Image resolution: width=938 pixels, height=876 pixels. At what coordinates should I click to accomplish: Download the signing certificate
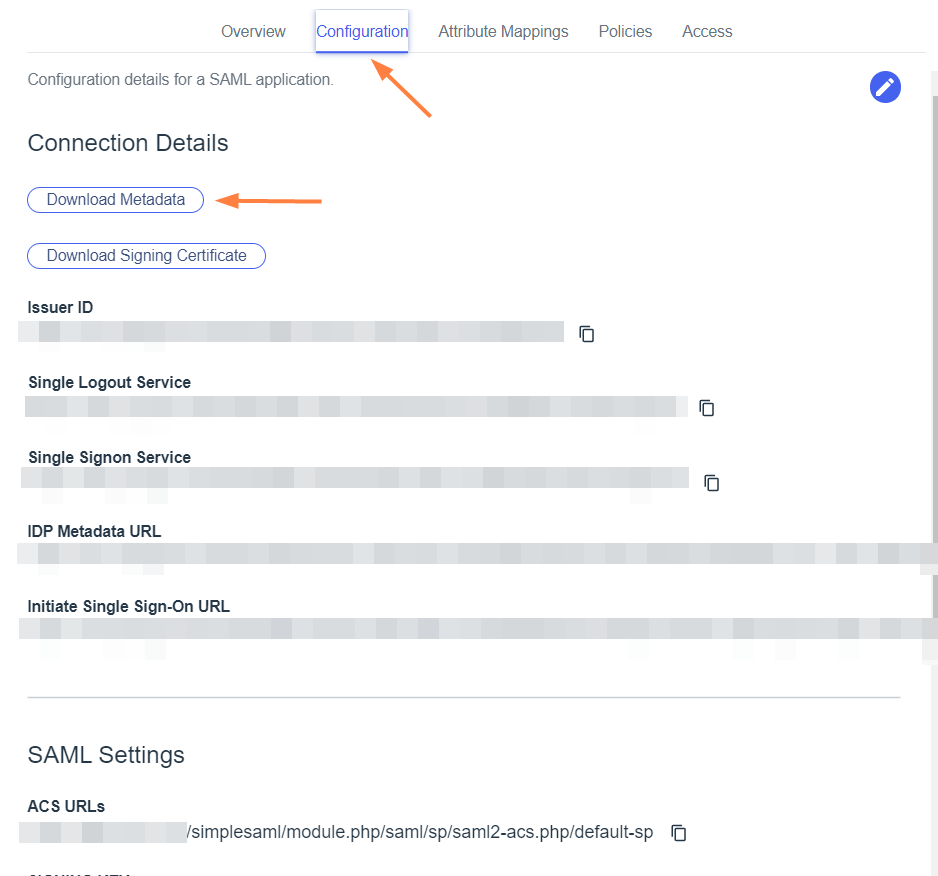click(146, 256)
